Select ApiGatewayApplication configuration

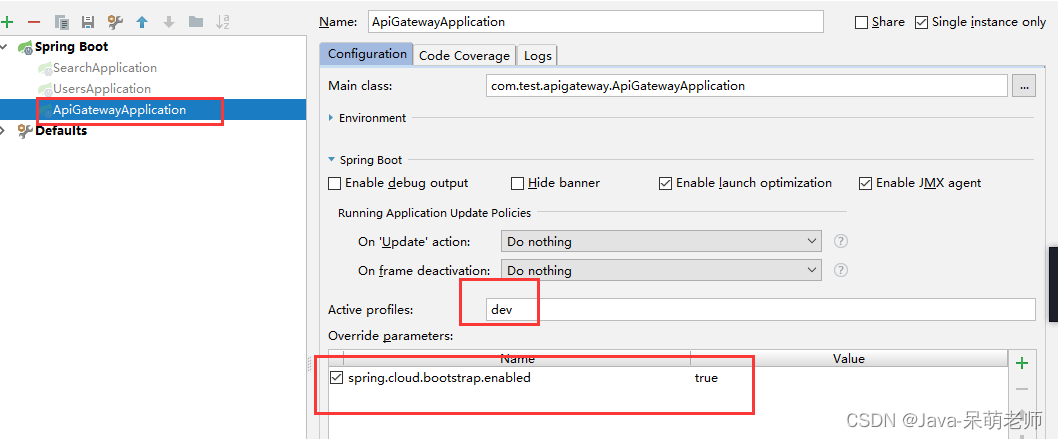pyautogui.click(x=119, y=110)
